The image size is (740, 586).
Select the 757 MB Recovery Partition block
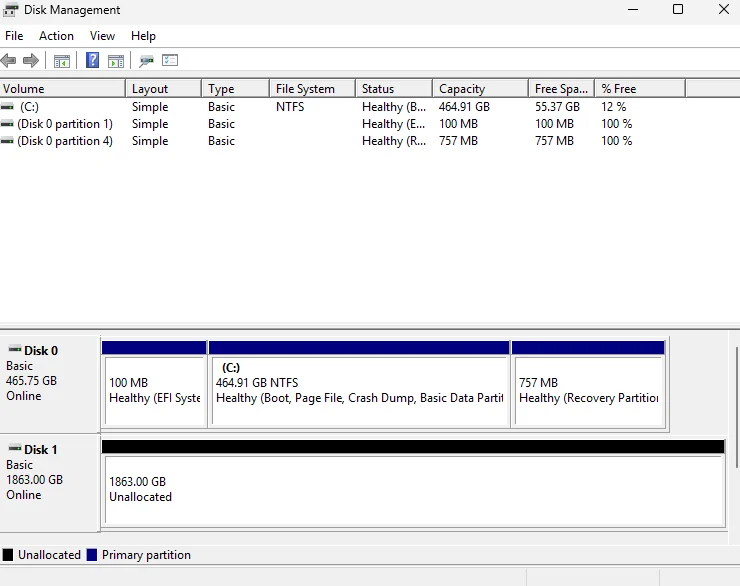pyautogui.click(x=589, y=384)
